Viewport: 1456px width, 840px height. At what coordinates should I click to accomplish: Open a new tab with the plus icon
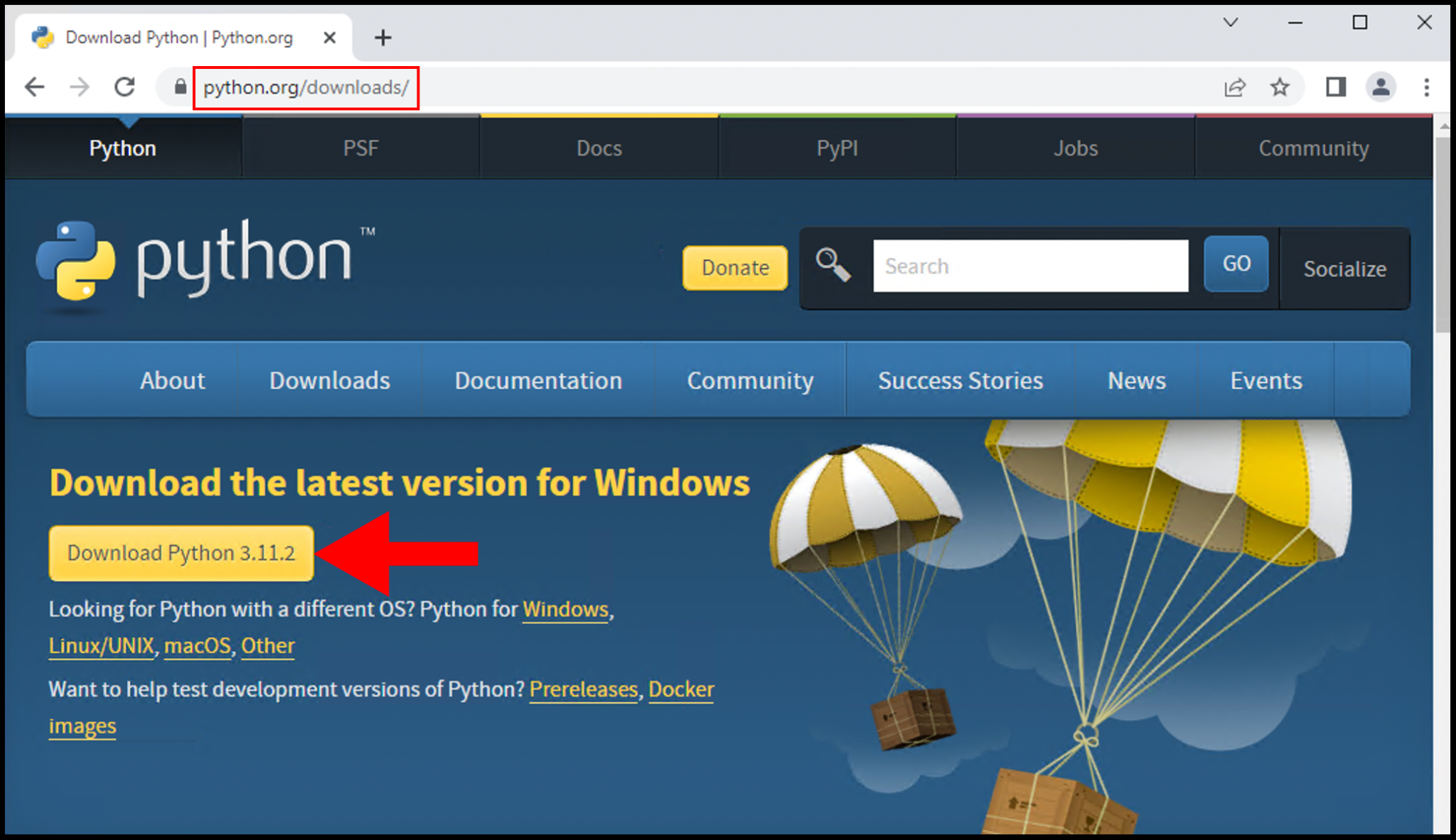383,37
